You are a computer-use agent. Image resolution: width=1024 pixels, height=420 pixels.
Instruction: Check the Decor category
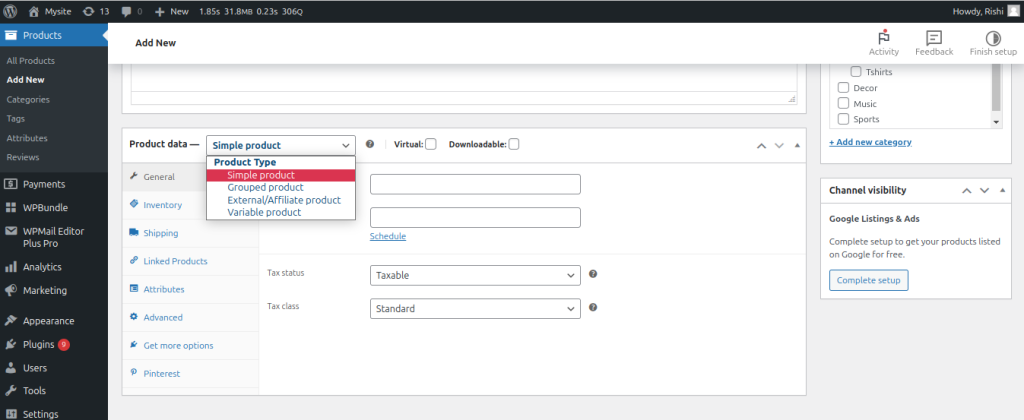[x=843, y=88]
